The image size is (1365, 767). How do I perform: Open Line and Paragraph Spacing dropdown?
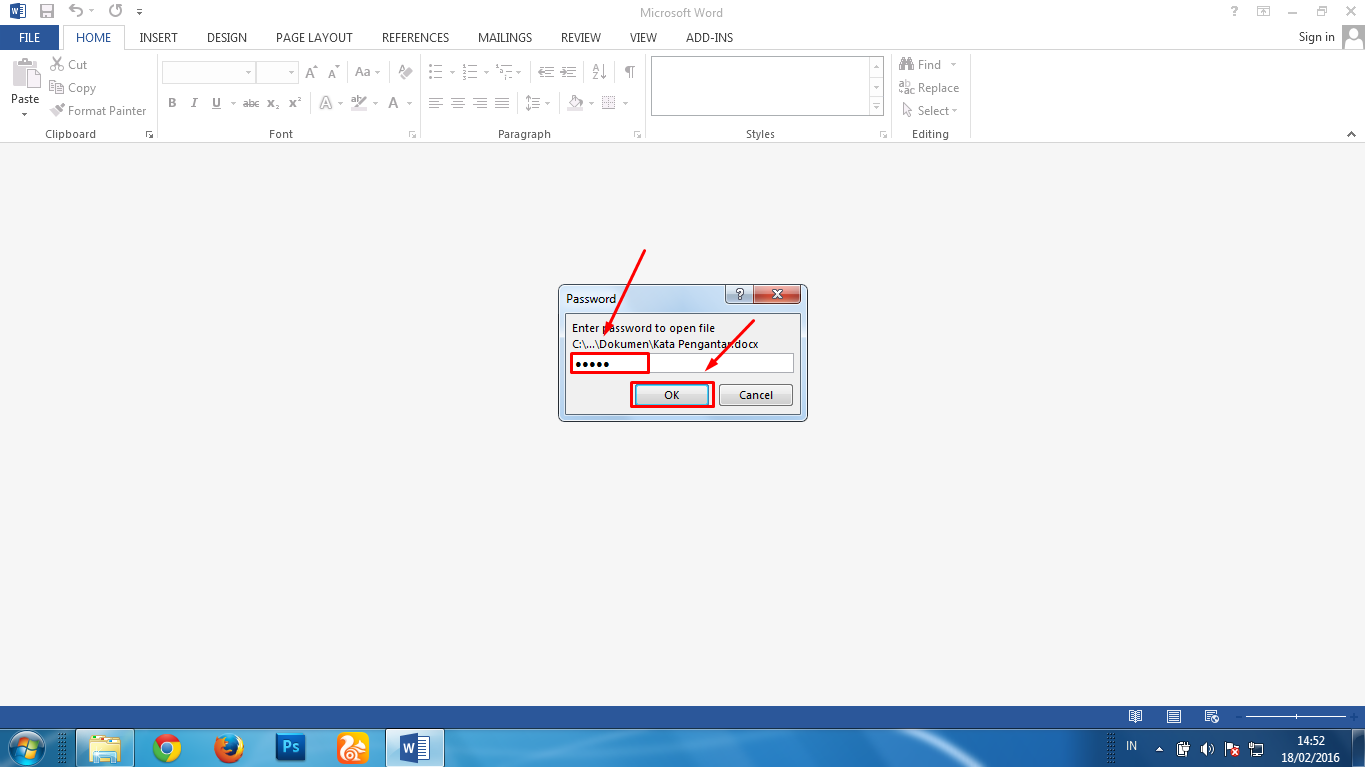tap(538, 103)
